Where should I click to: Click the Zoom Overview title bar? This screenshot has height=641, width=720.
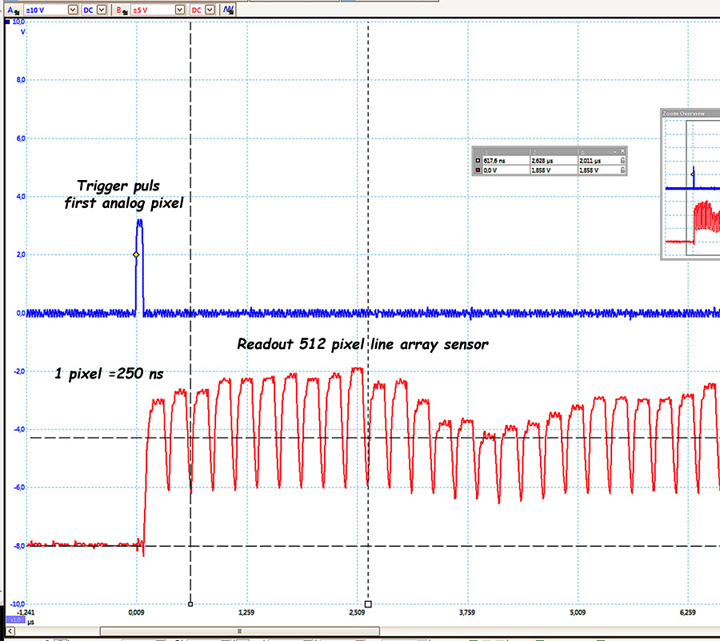pos(688,114)
